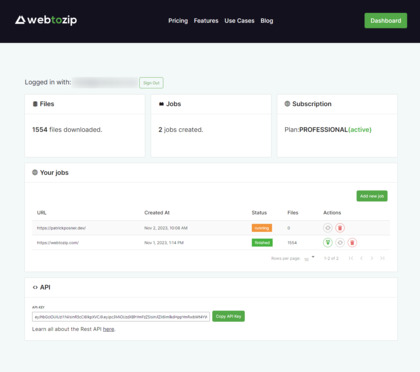This screenshot has width=420, height=372.
Task: Click the PROFESSIONAL plan text
Action: pos(323,130)
